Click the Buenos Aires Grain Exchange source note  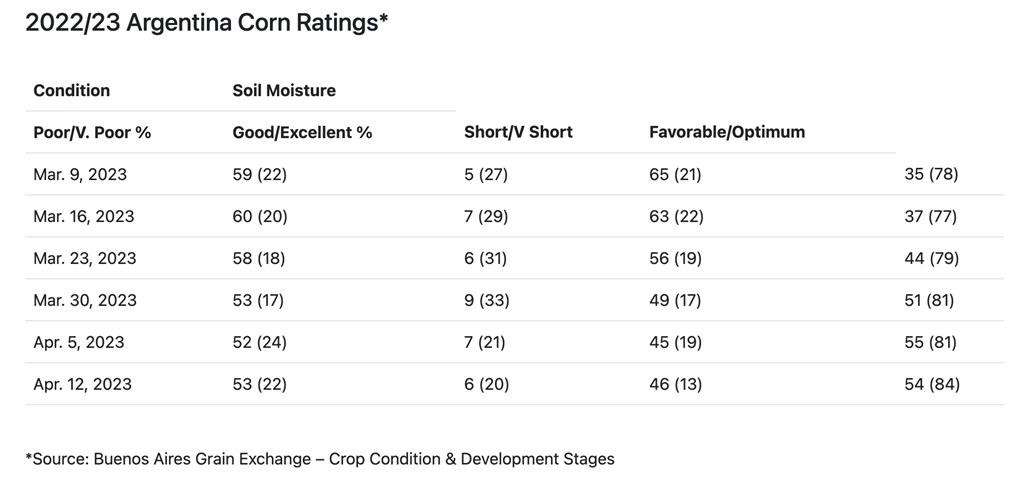click(320, 459)
